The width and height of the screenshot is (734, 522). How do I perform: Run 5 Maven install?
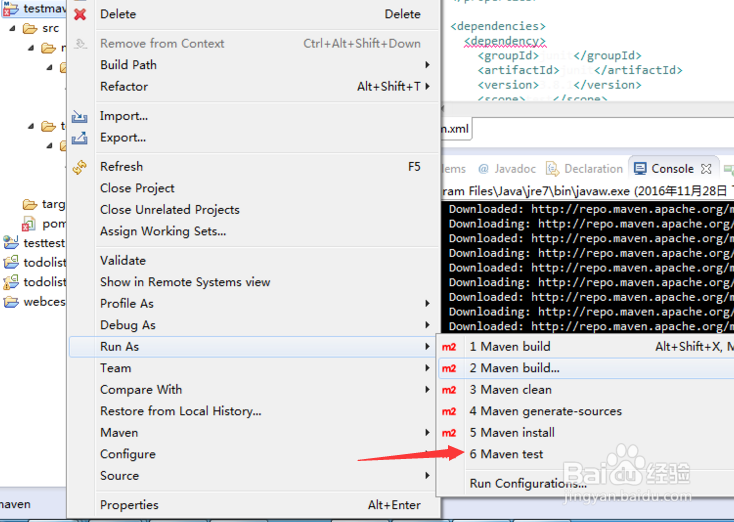pyautogui.click(x=586, y=433)
